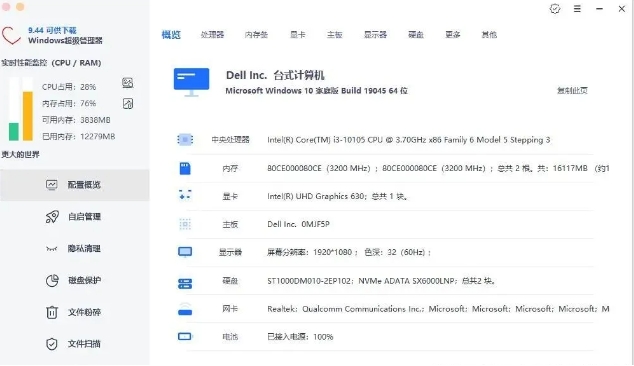Switch to the 概览 tab

pos(171,35)
